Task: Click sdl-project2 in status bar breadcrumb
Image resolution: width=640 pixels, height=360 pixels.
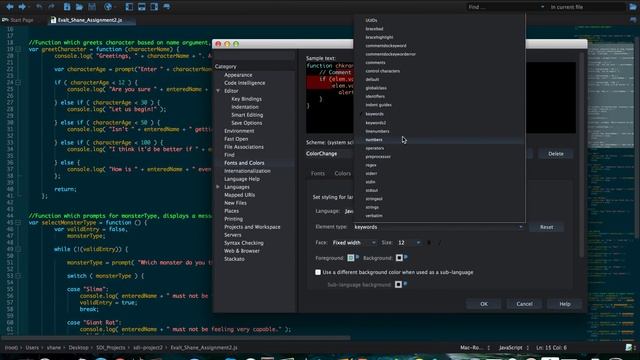Action: pos(148,347)
